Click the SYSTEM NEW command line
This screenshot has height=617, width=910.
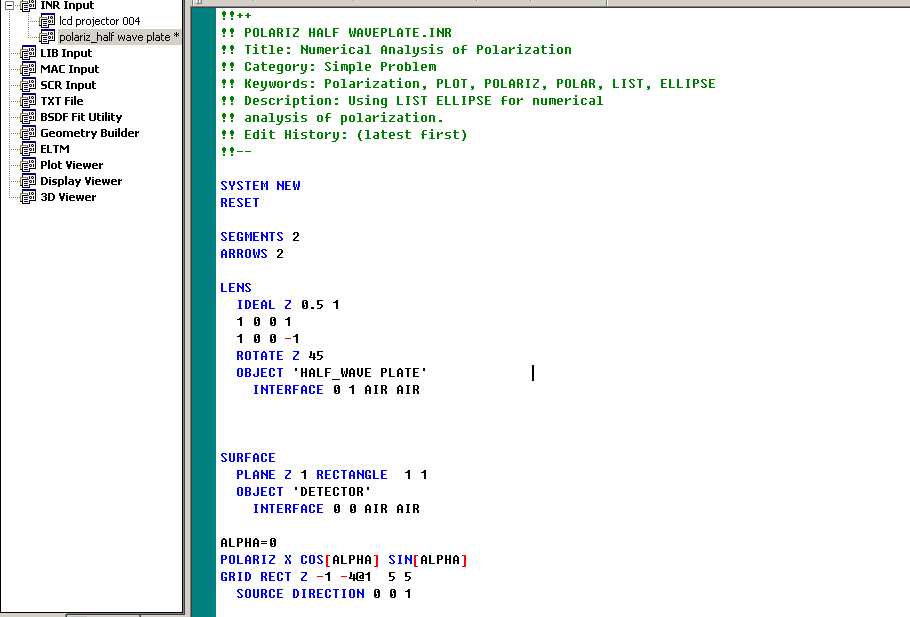260,186
